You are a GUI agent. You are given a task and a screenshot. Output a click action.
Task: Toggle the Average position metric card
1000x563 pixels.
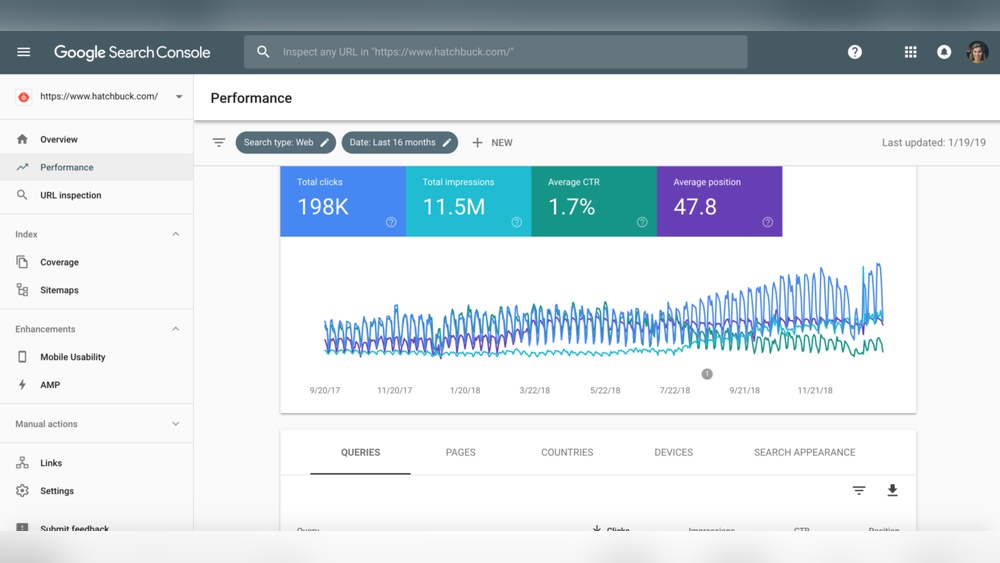tap(719, 201)
